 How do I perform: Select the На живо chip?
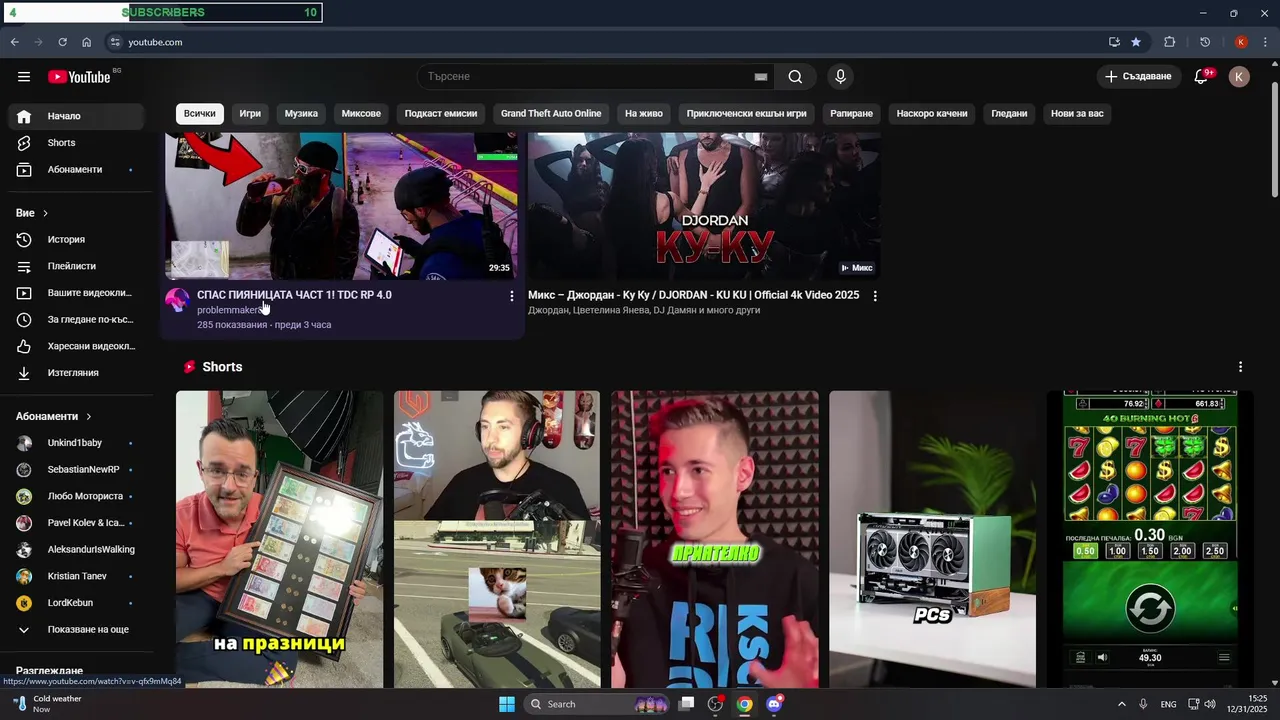point(644,113)
